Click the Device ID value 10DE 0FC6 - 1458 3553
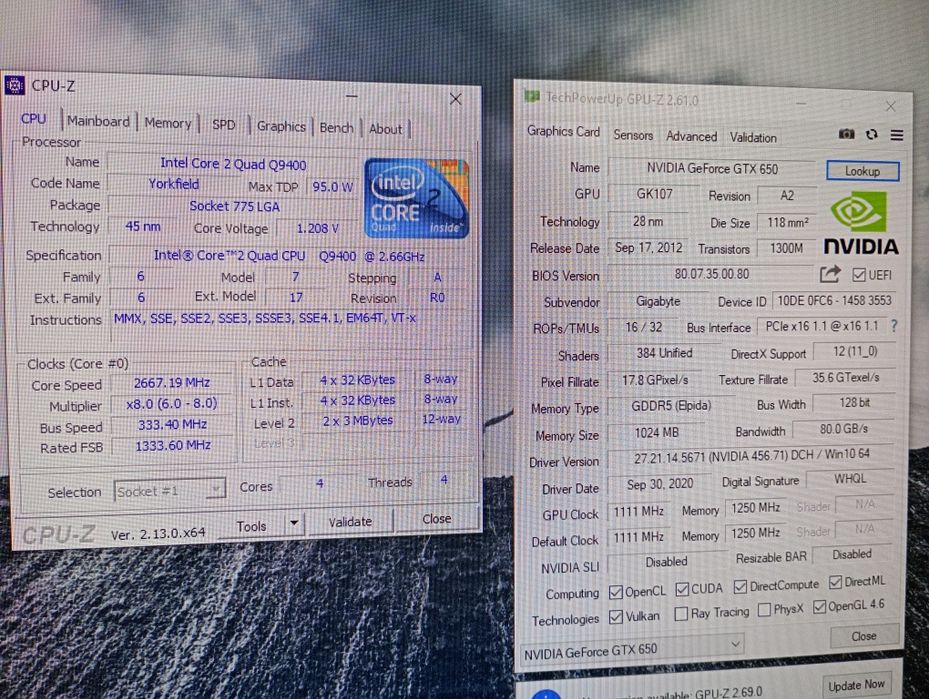Screen dimensions: 929x699 pos(834,300)
